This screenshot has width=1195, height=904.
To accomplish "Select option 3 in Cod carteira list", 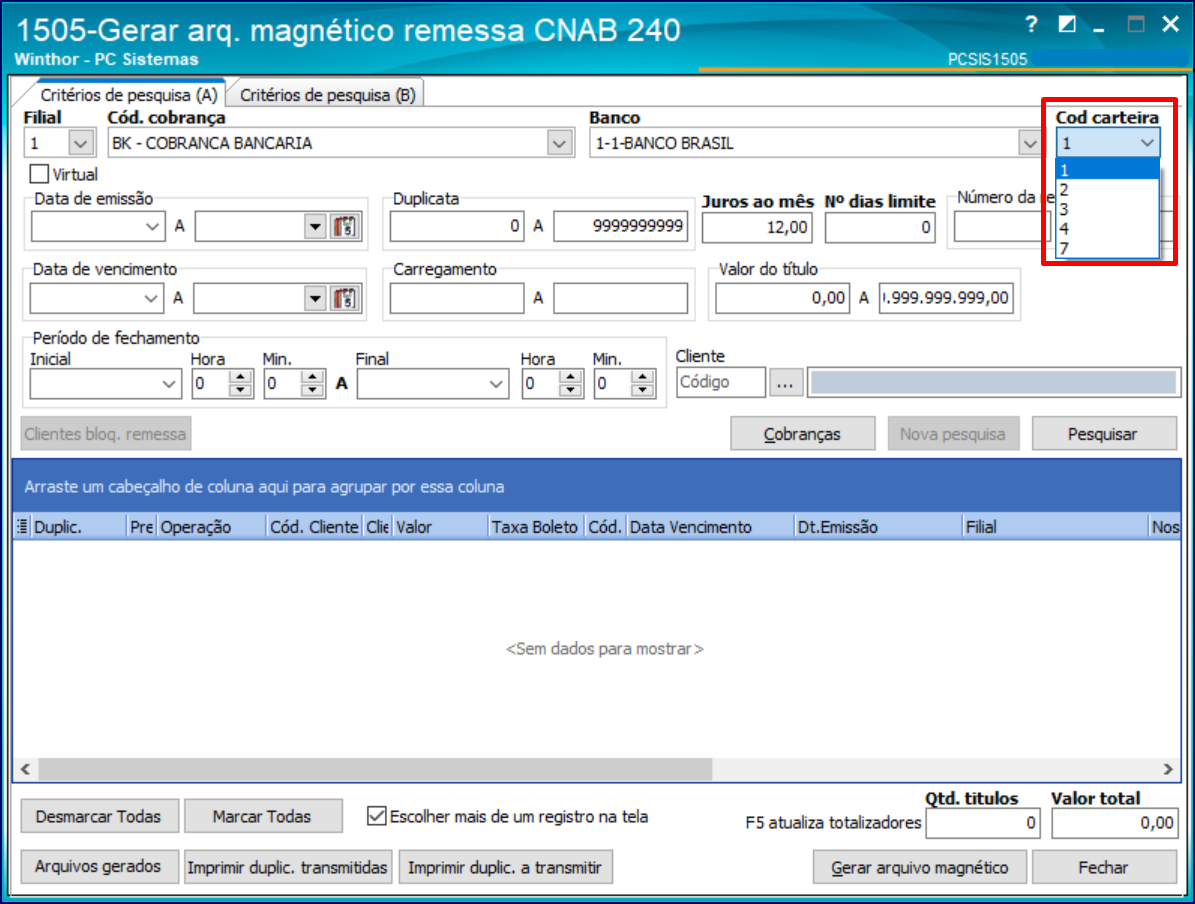I will click(x=1107, y=209).
